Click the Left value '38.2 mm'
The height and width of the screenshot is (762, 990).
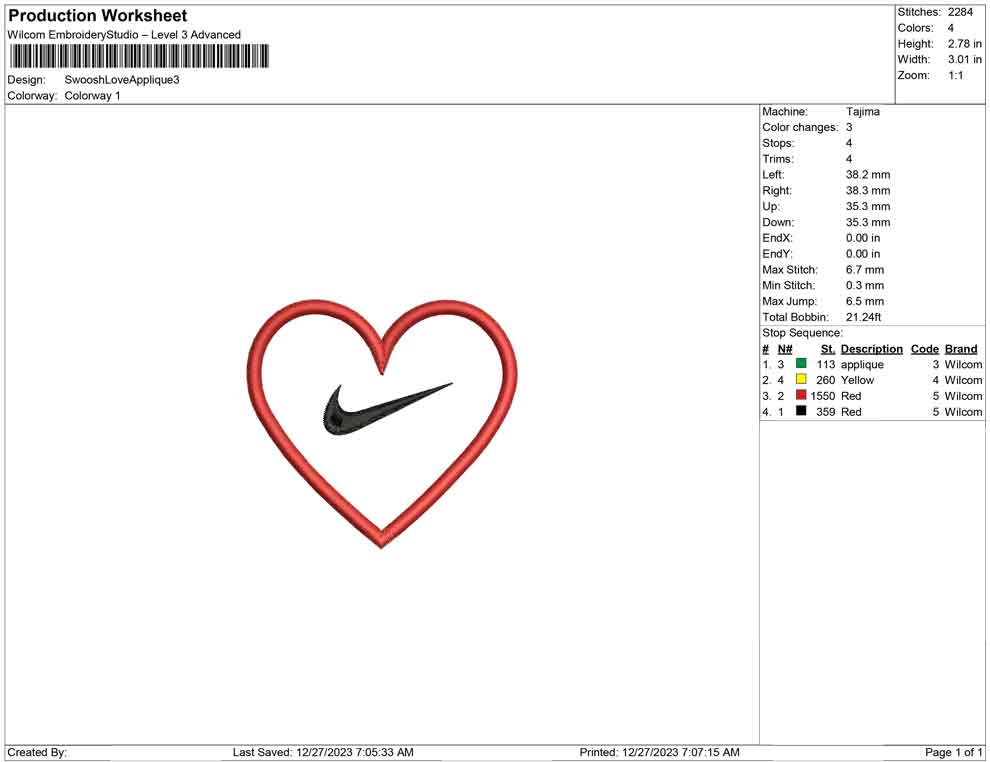[x=868, y=175]
